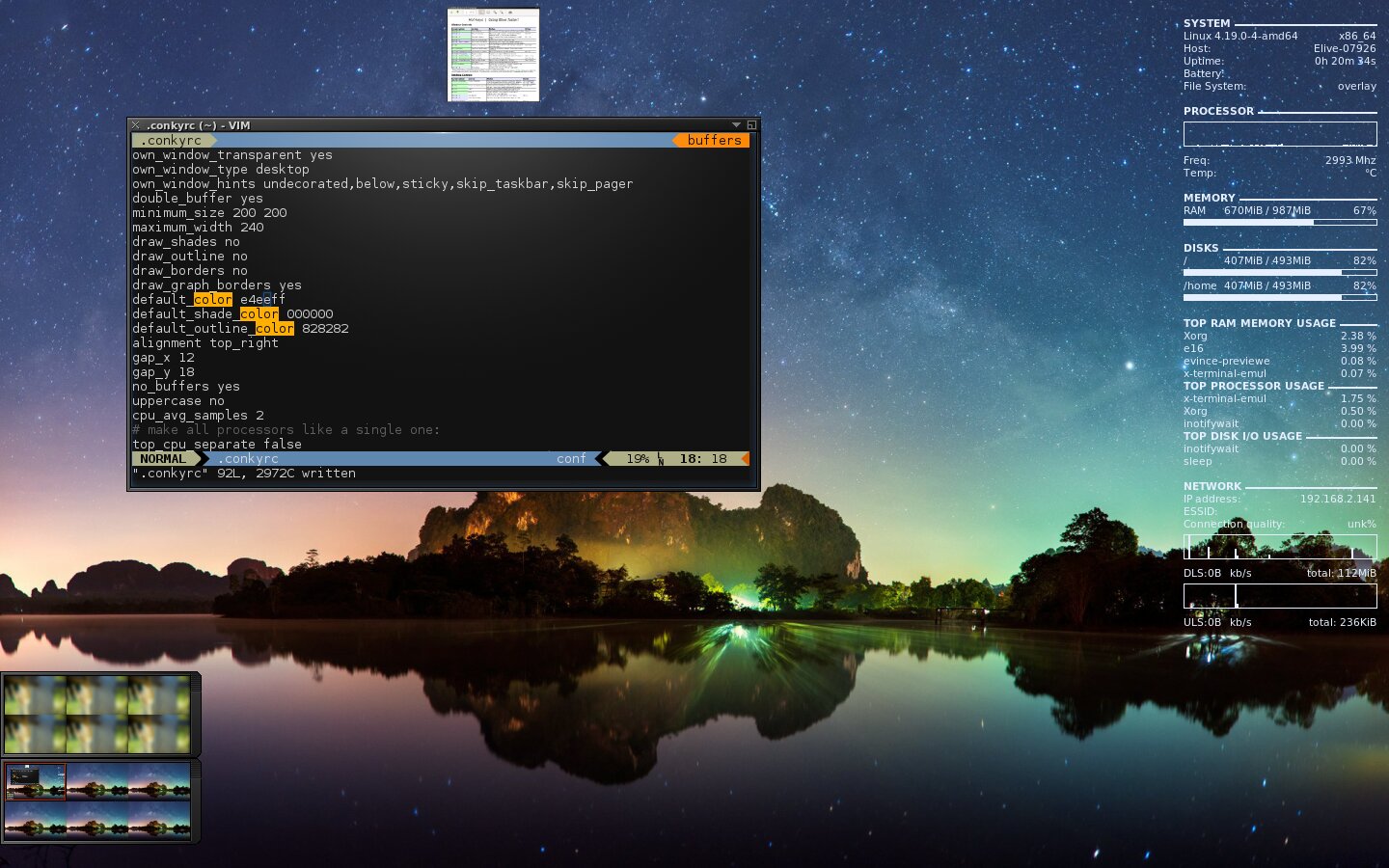Select the .conkyrc tab in Vim's tabline
Viewport: 1389px width, 868px height.
[172, 141]
